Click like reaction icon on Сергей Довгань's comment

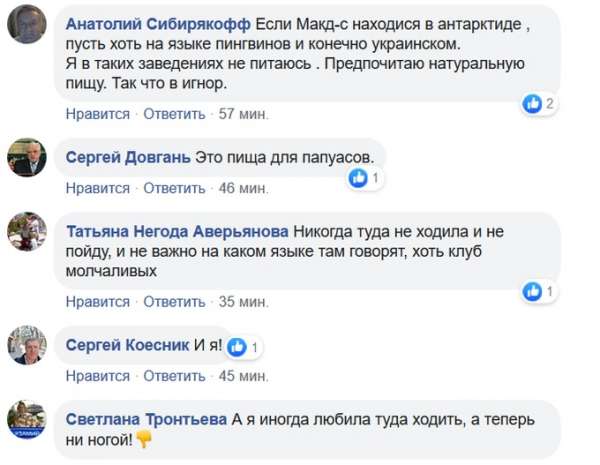358,178
